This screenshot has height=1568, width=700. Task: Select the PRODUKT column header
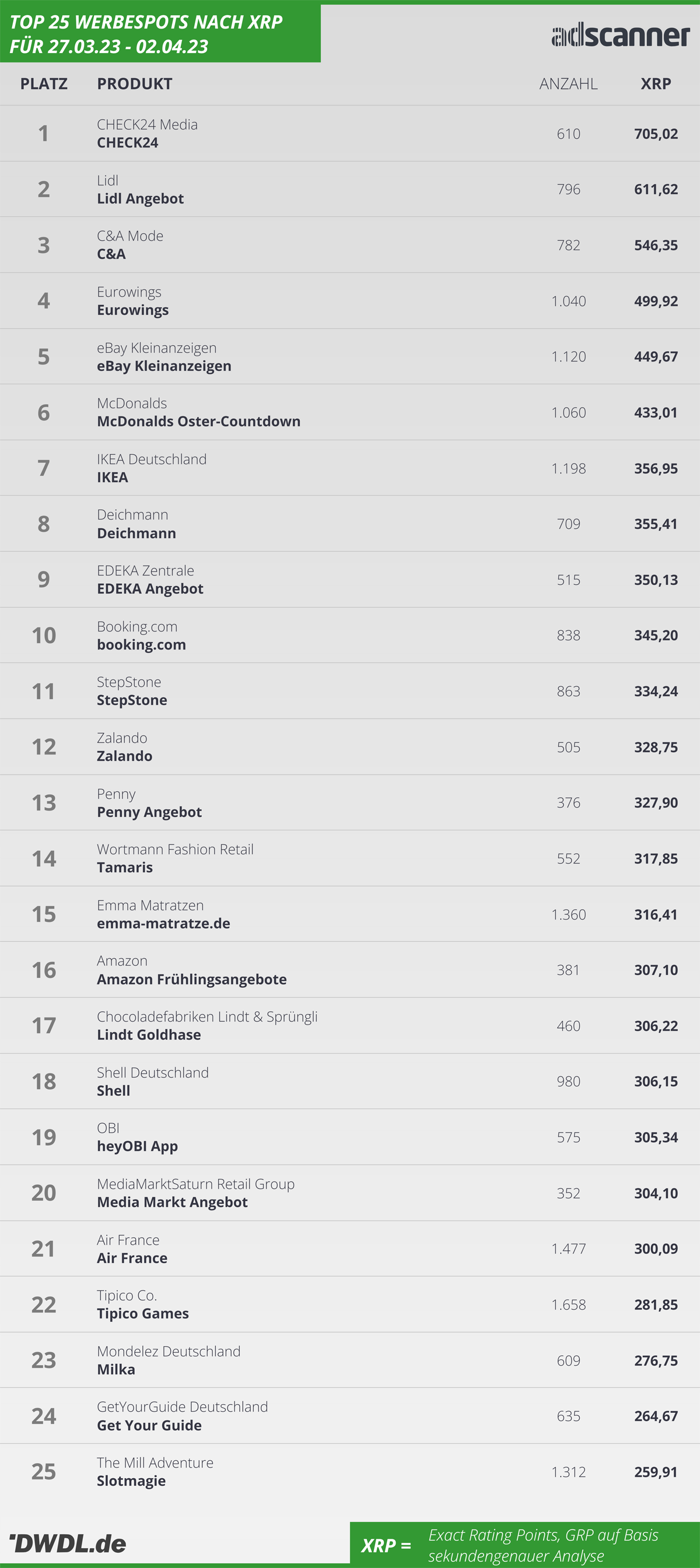pyautogui.click(x=135, y=84)
